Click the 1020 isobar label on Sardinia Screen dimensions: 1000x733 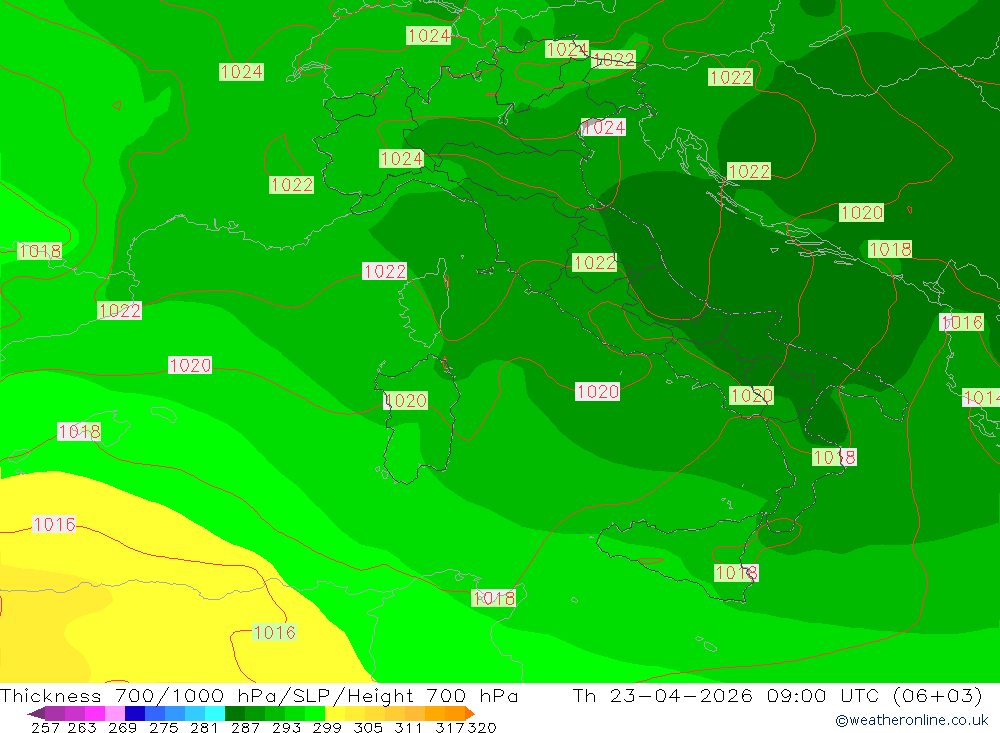[x=406, y=401]
